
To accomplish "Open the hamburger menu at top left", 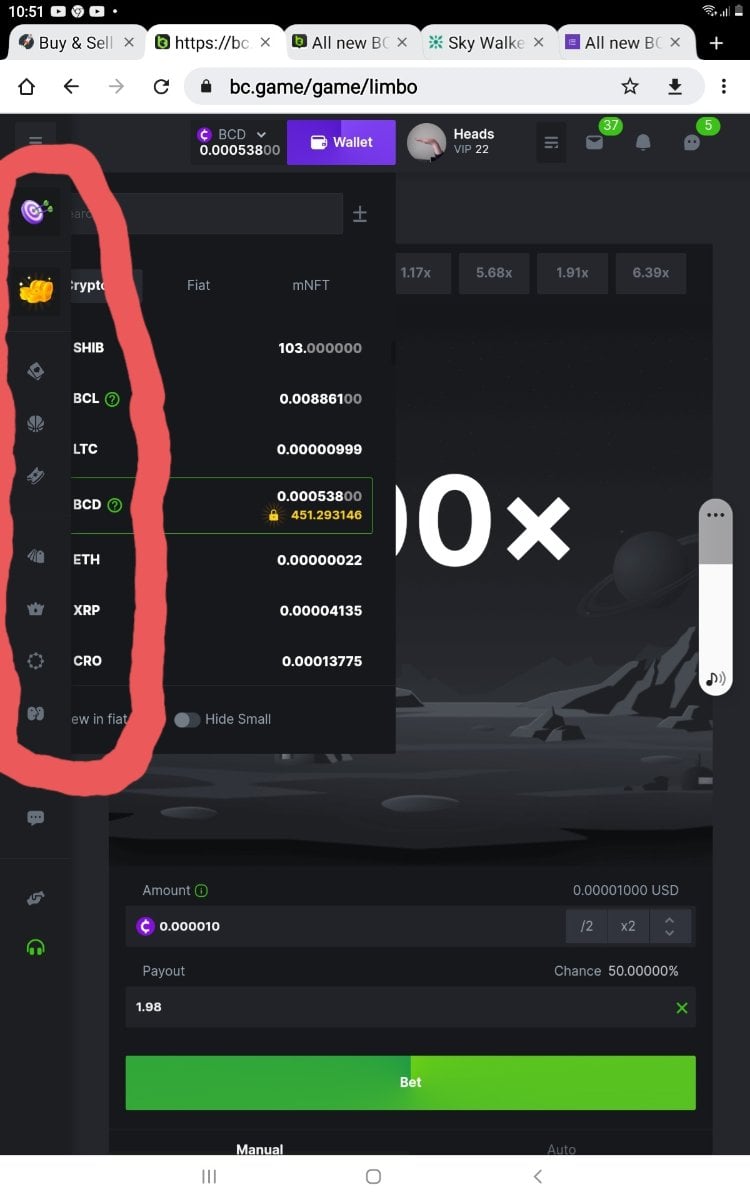I will pyautogui.click(x=36, y=142).
